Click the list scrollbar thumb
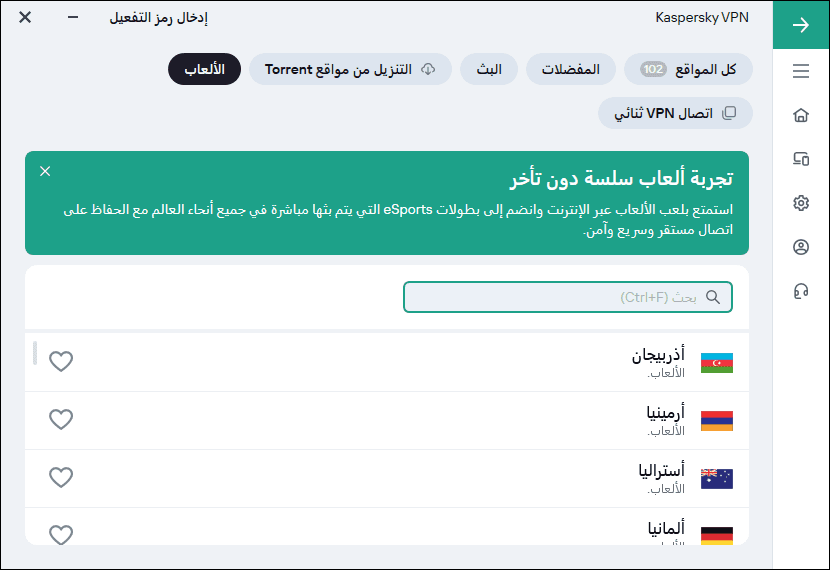 [x=35, y=353]
